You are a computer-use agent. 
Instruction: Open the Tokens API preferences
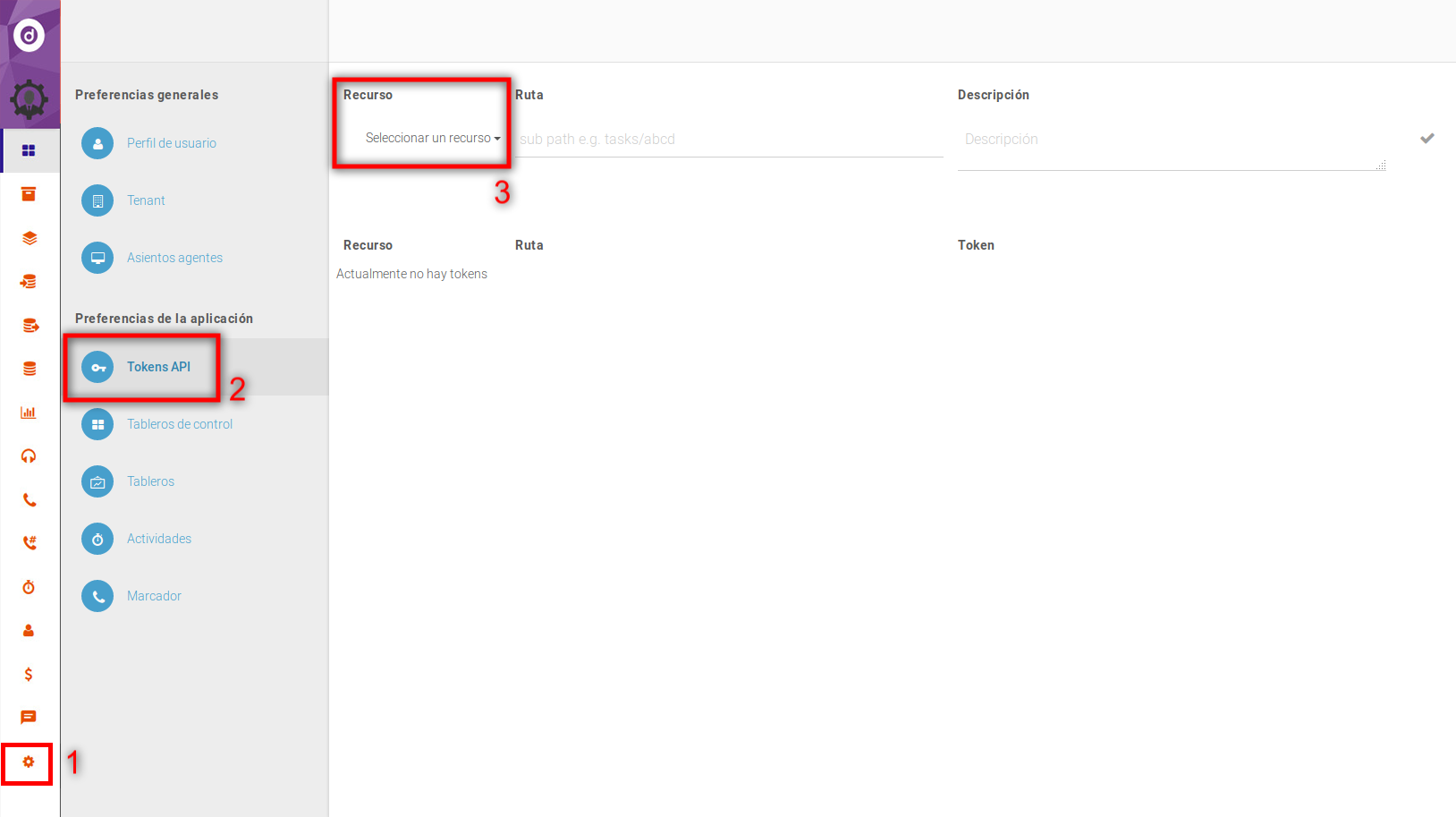tap(158, 367)
